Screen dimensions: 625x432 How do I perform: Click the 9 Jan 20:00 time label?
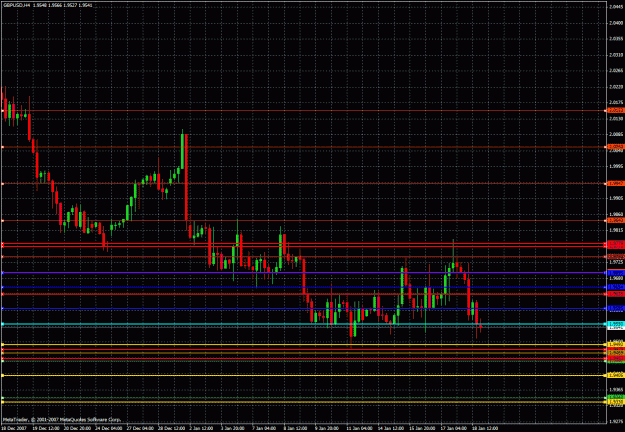pos(327,428)
